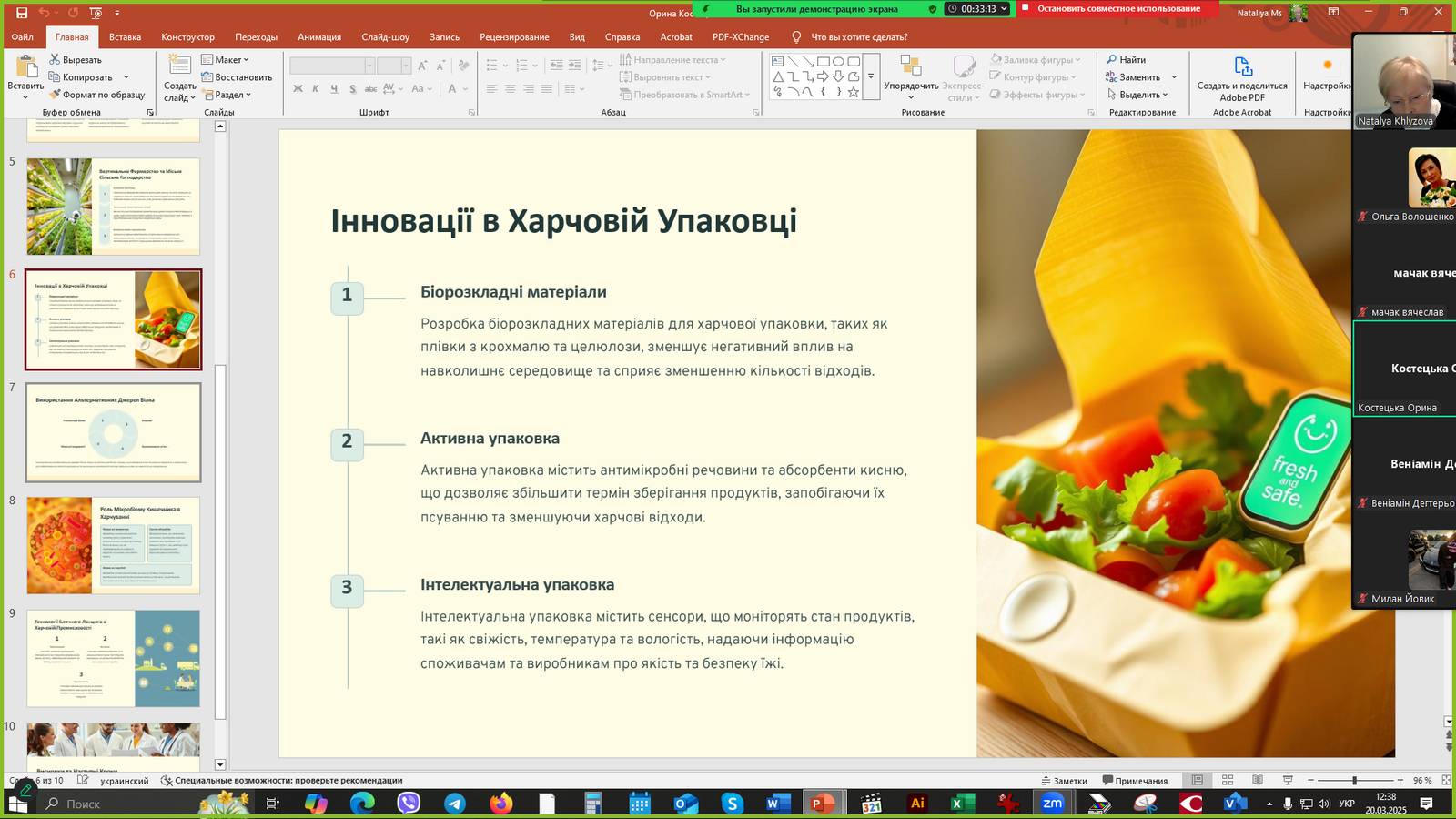Click fit slide to window icon
This screenshot has width=1456, height=819.
1445,781
